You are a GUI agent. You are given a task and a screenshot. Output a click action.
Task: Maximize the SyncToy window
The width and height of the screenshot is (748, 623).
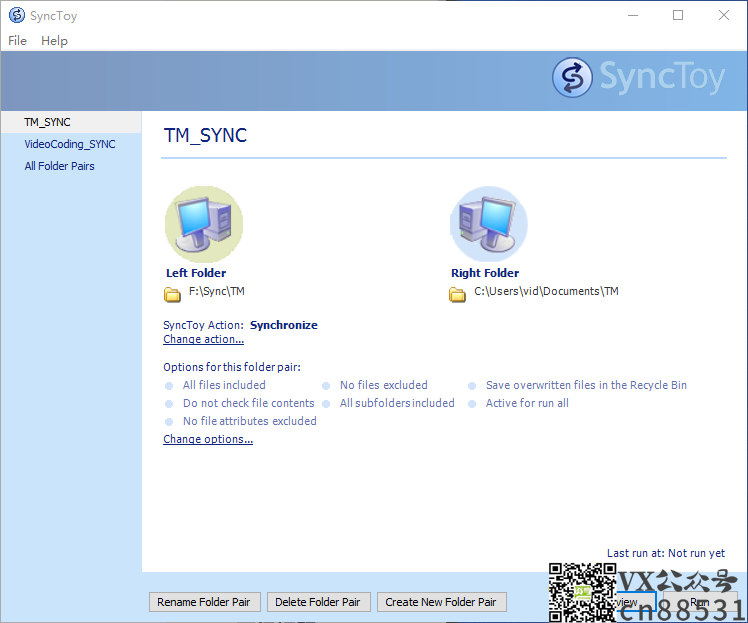coord(678,16)
